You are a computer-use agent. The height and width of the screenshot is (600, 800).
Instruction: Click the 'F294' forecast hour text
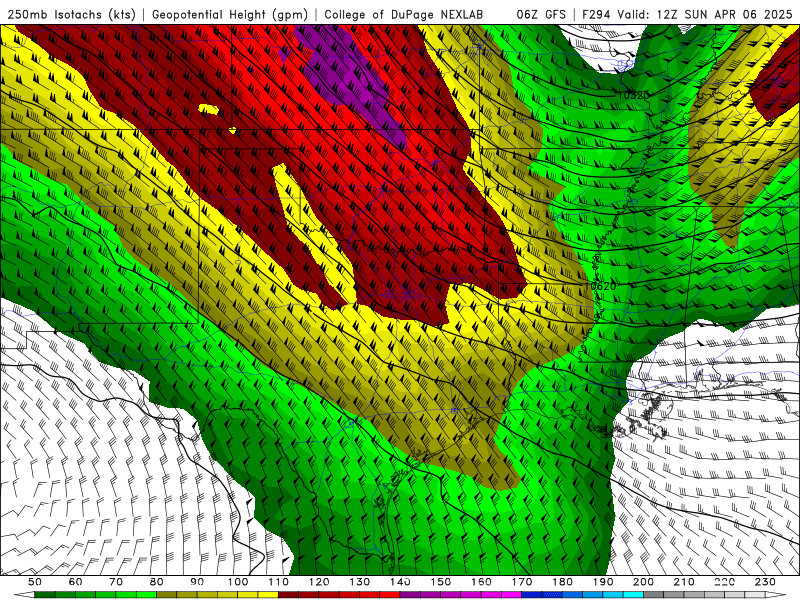click(596, 15)
